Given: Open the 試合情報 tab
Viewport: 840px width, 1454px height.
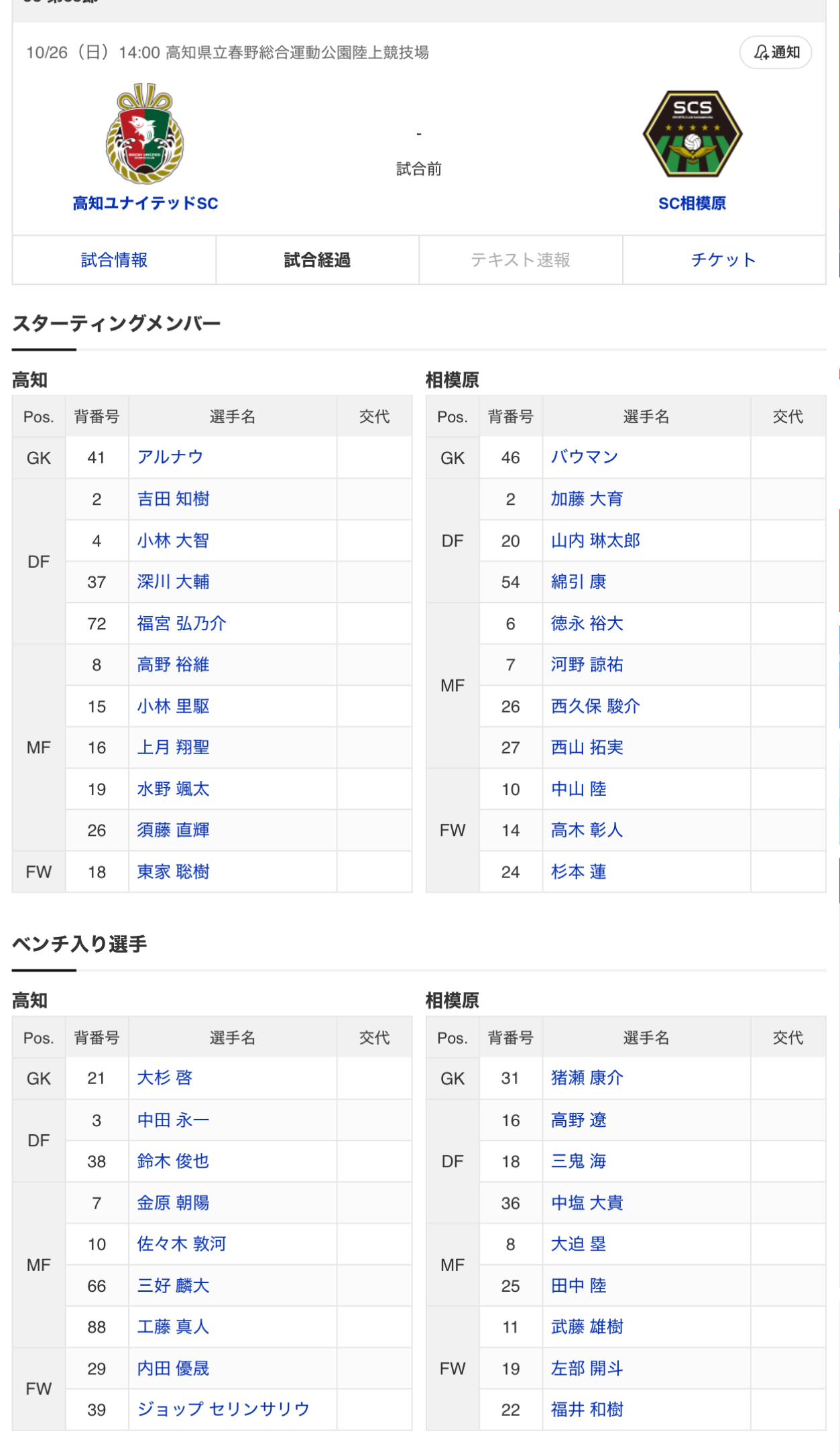Looking at the screenshot, I should tap(114, 260).
